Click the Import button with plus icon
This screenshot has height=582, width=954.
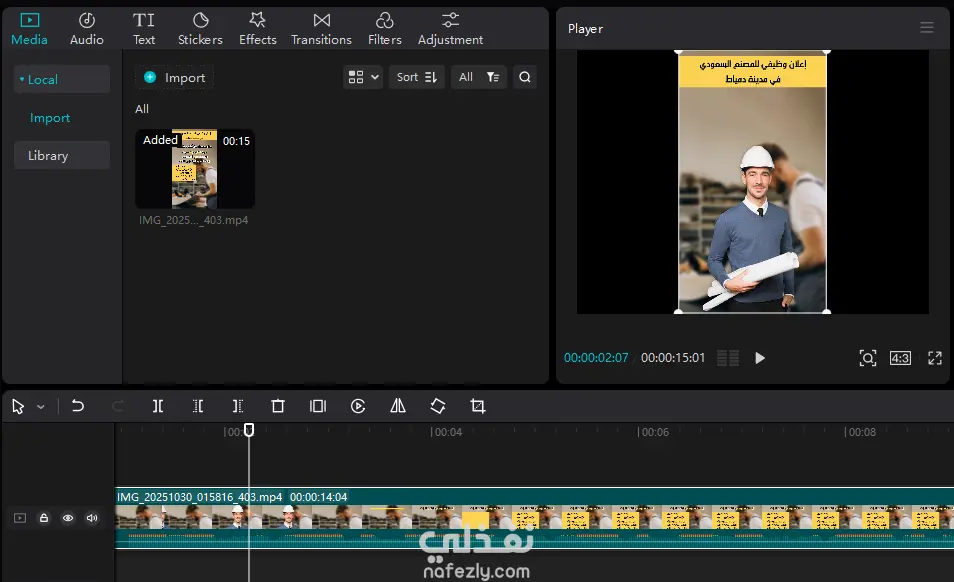(174, 77)
